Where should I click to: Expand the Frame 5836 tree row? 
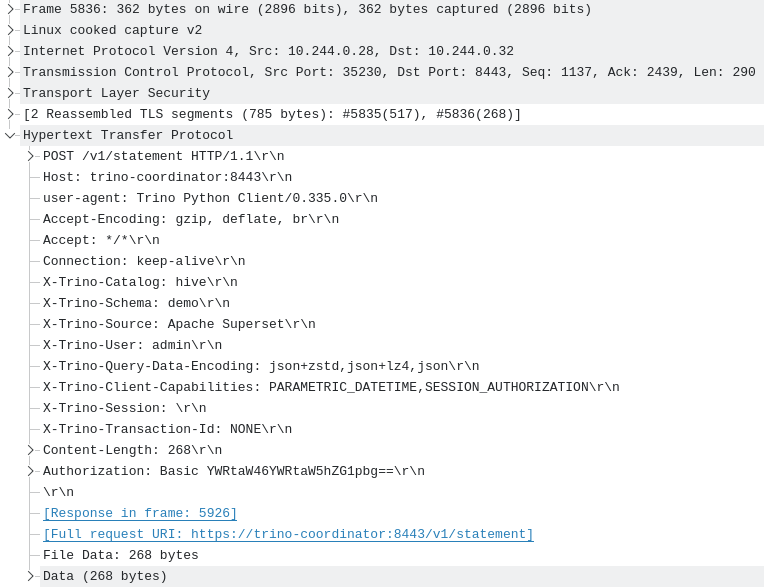click(x=11, y=9)
